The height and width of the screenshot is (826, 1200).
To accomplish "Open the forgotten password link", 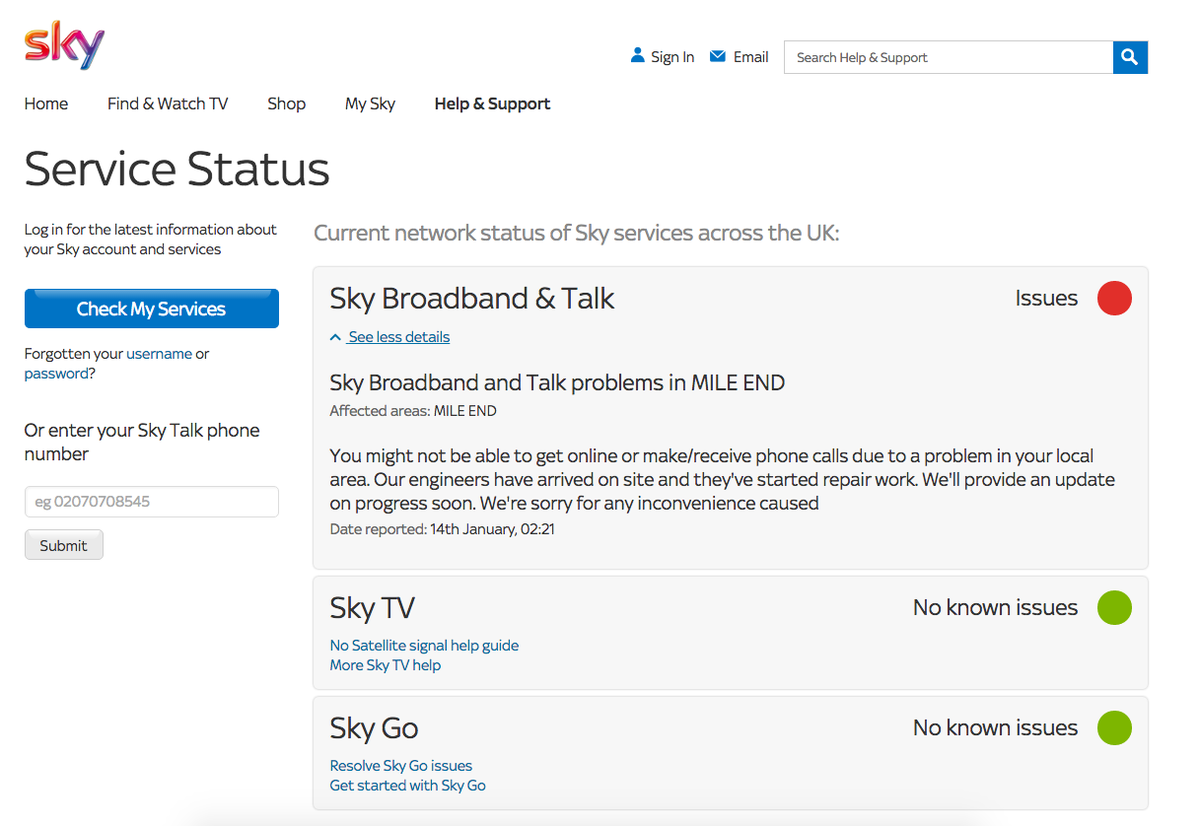I will (55, 373).
